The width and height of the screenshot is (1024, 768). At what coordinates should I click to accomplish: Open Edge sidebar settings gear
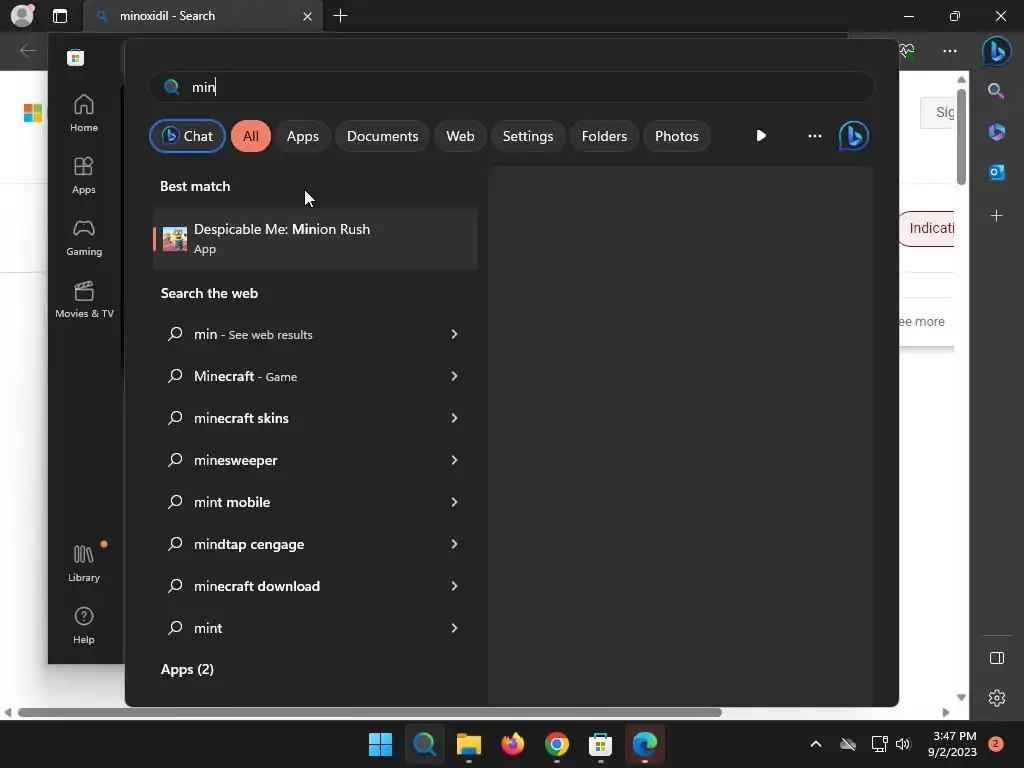point(997,697)
